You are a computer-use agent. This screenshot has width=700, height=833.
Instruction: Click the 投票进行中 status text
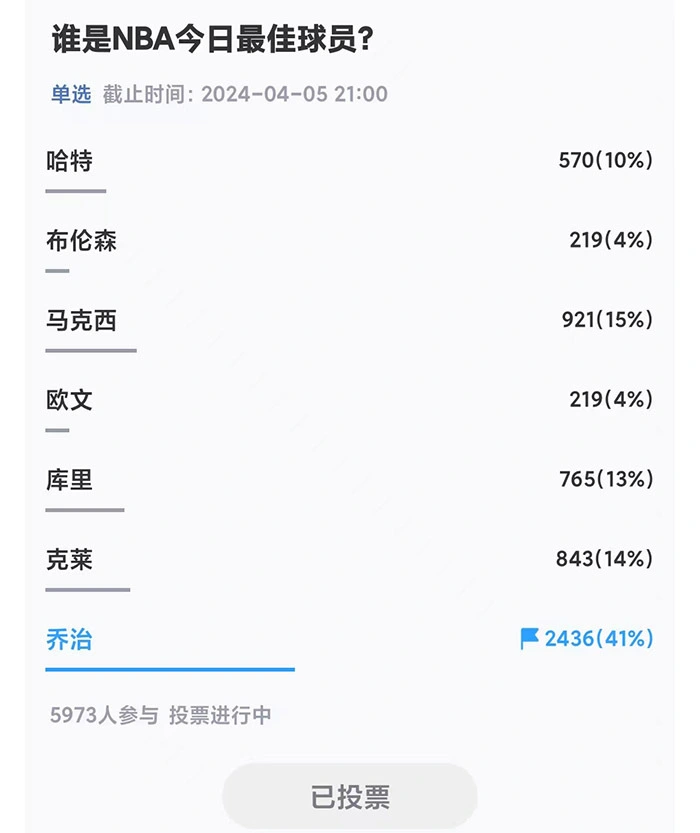(x=220, y=715)
